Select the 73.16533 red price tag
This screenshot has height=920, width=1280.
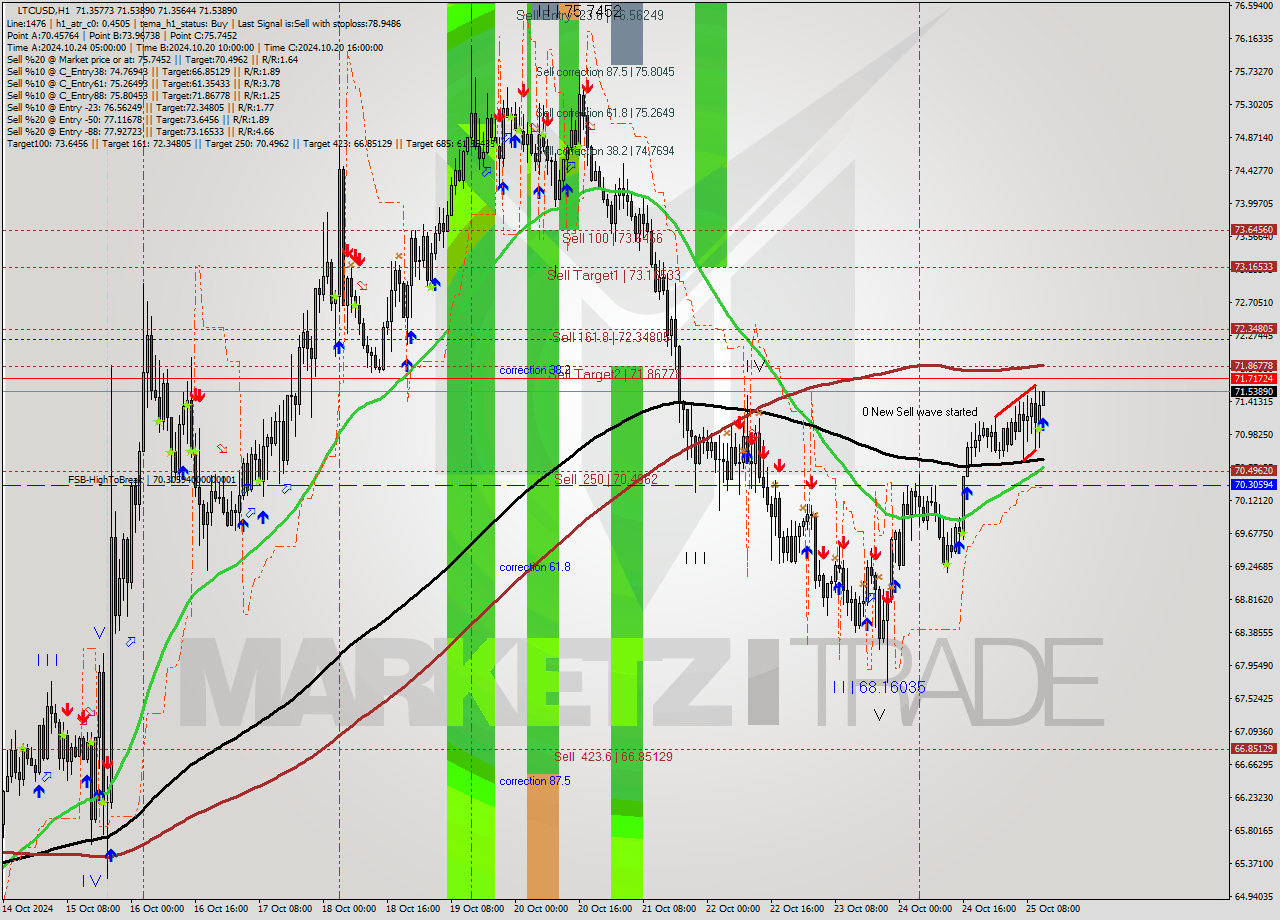[1254, 267]
